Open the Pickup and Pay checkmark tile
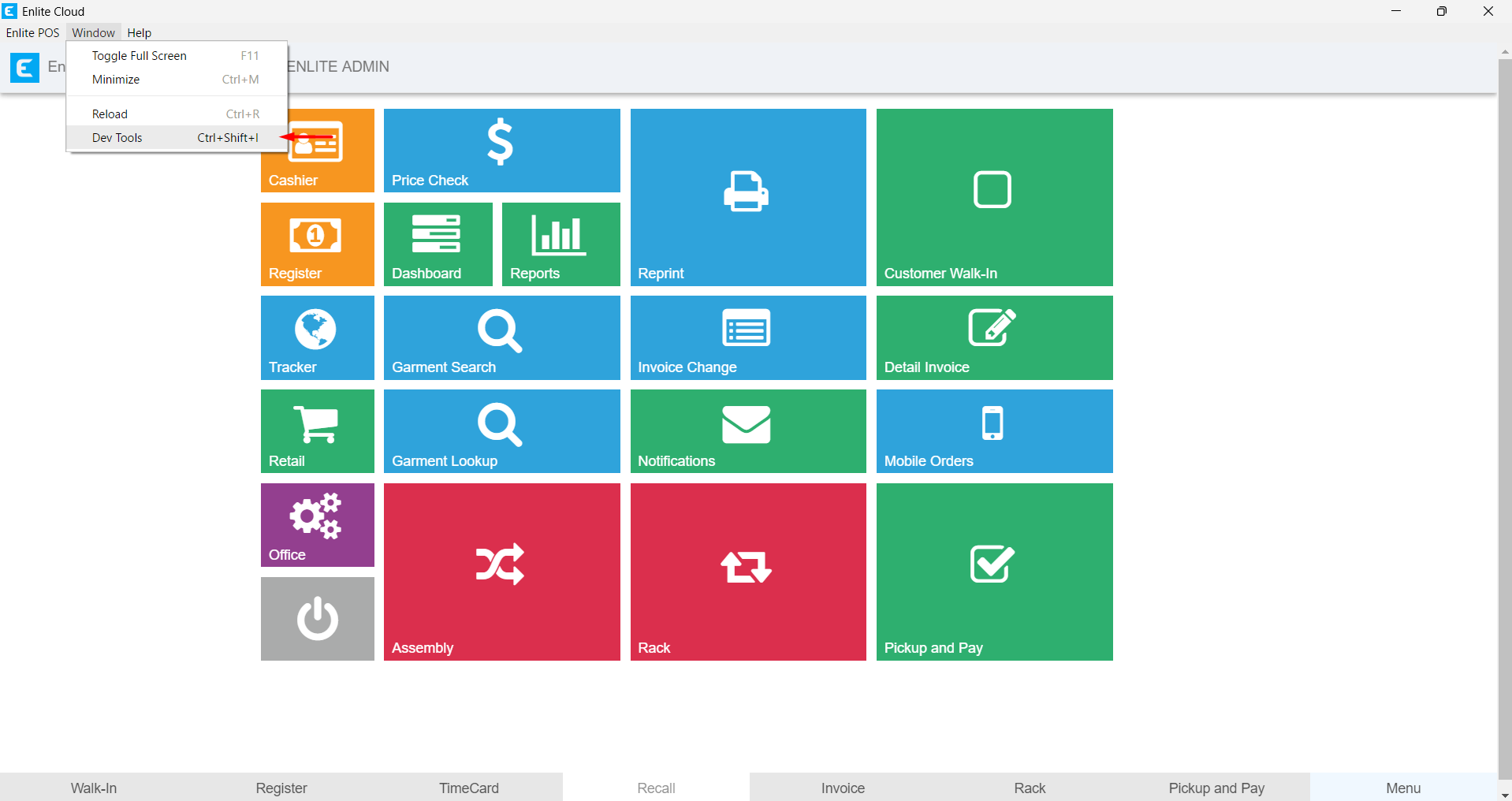Image resolution: width=1512 pixels, height=801 pixels. 993,571
